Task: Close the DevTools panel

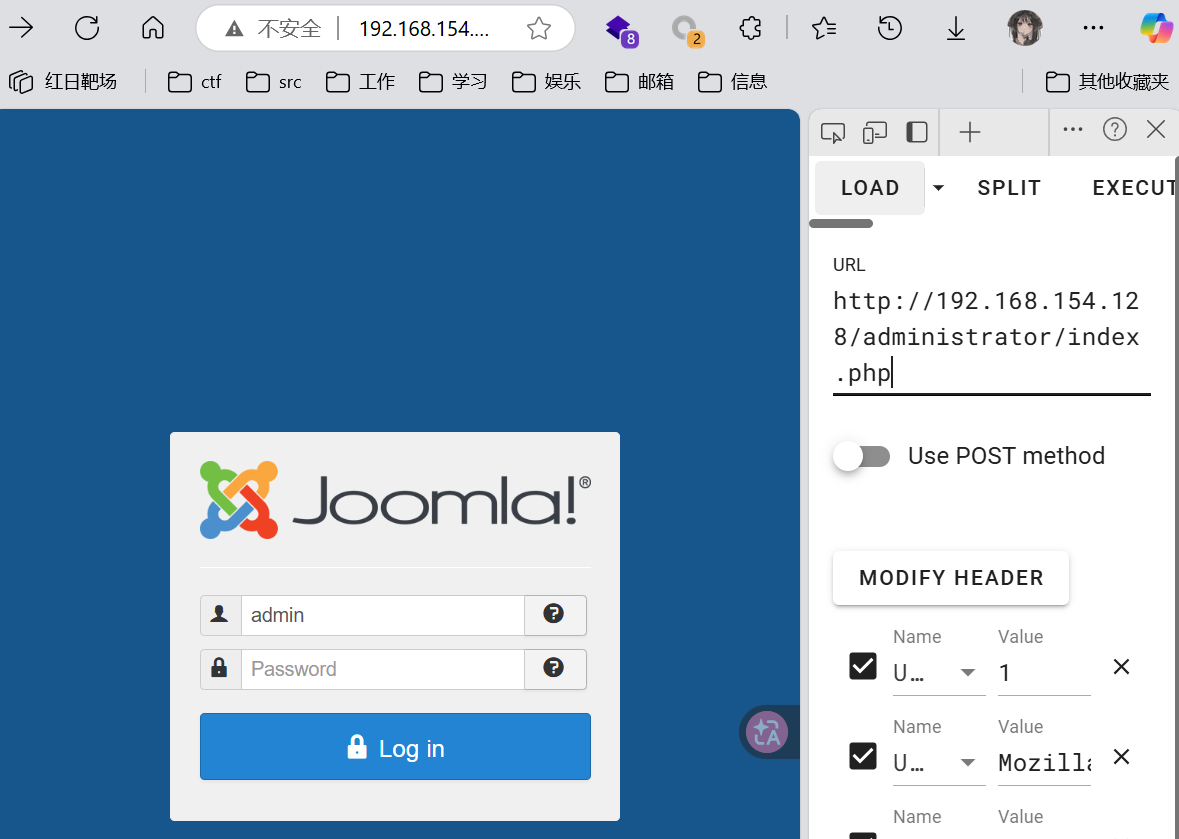Action: pos(1156,129)
